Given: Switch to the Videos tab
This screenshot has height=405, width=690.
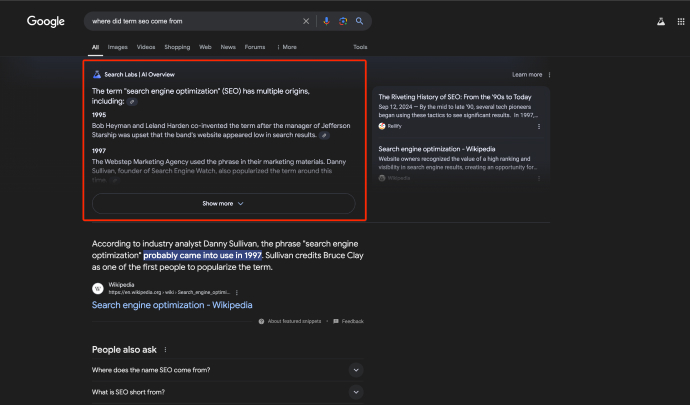Looking at the screenshot, I should tap(146, 47).
